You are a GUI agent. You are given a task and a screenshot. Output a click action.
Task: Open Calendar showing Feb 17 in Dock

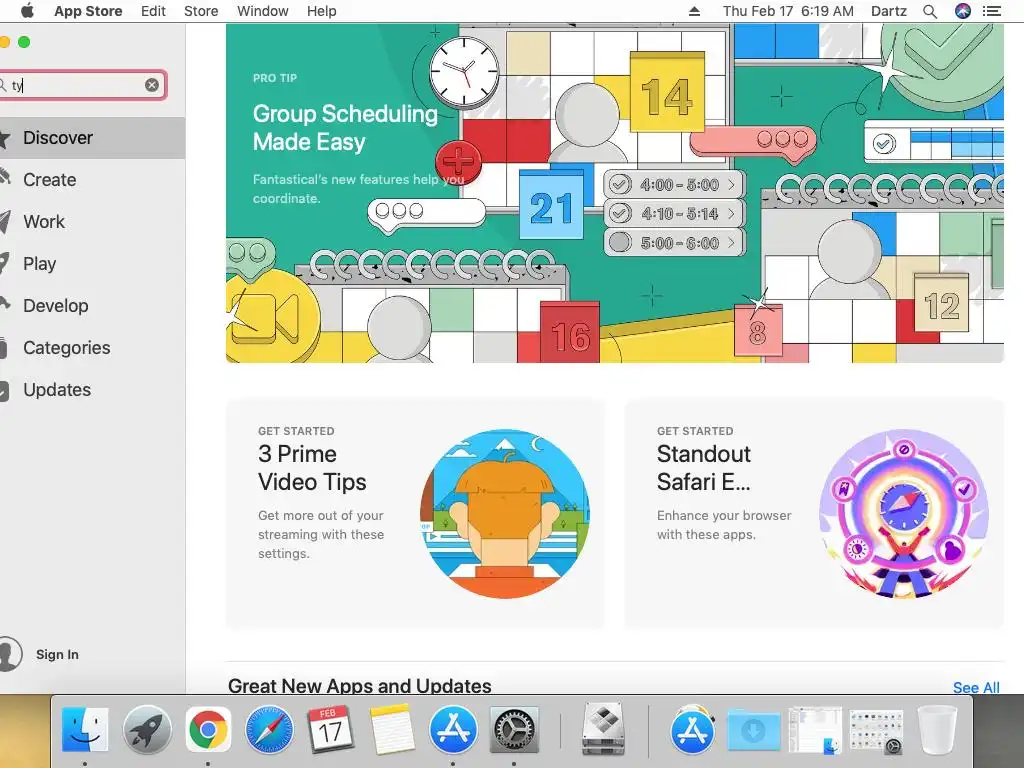coord(330,729)
